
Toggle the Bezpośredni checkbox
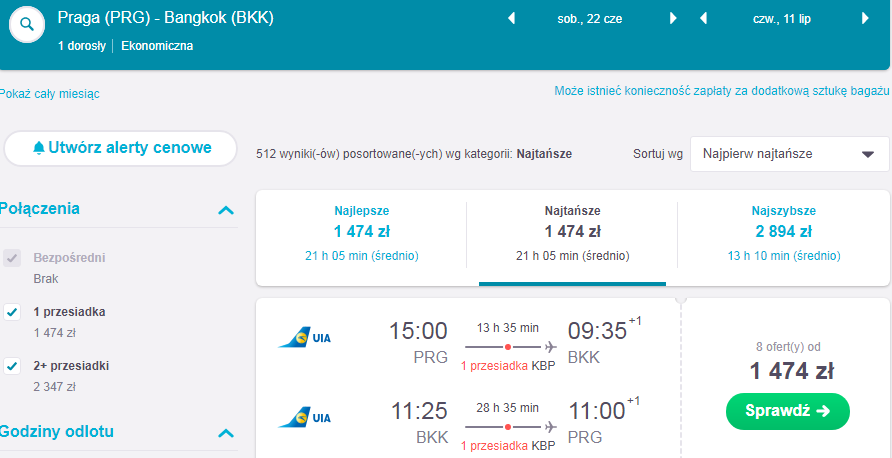click(12, 258)
